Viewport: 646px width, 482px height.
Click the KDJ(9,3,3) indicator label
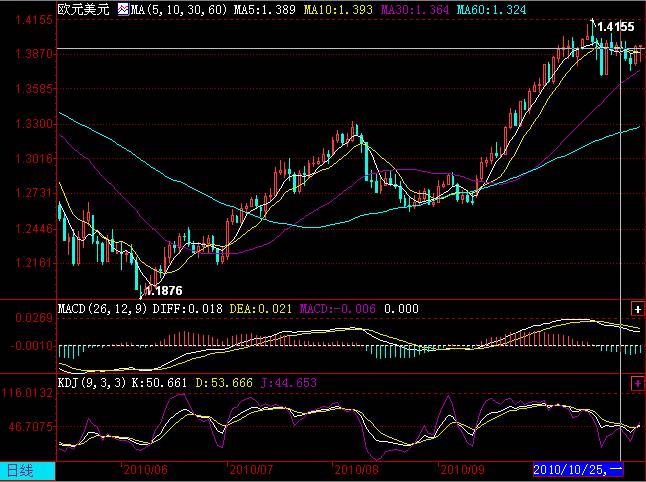pyautogui.click(x=91, y=383)
